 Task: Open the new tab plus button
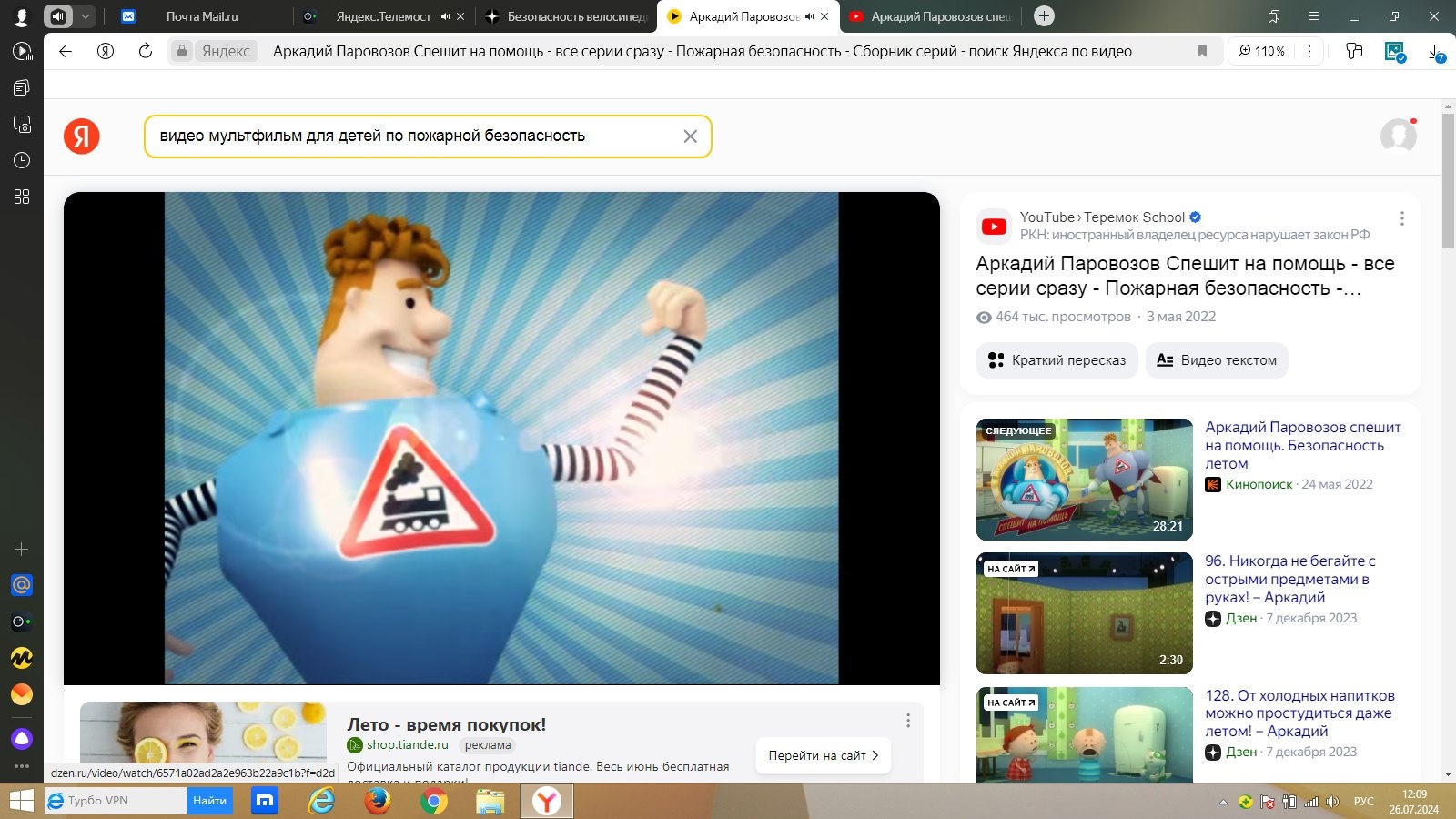point(1045,15)
